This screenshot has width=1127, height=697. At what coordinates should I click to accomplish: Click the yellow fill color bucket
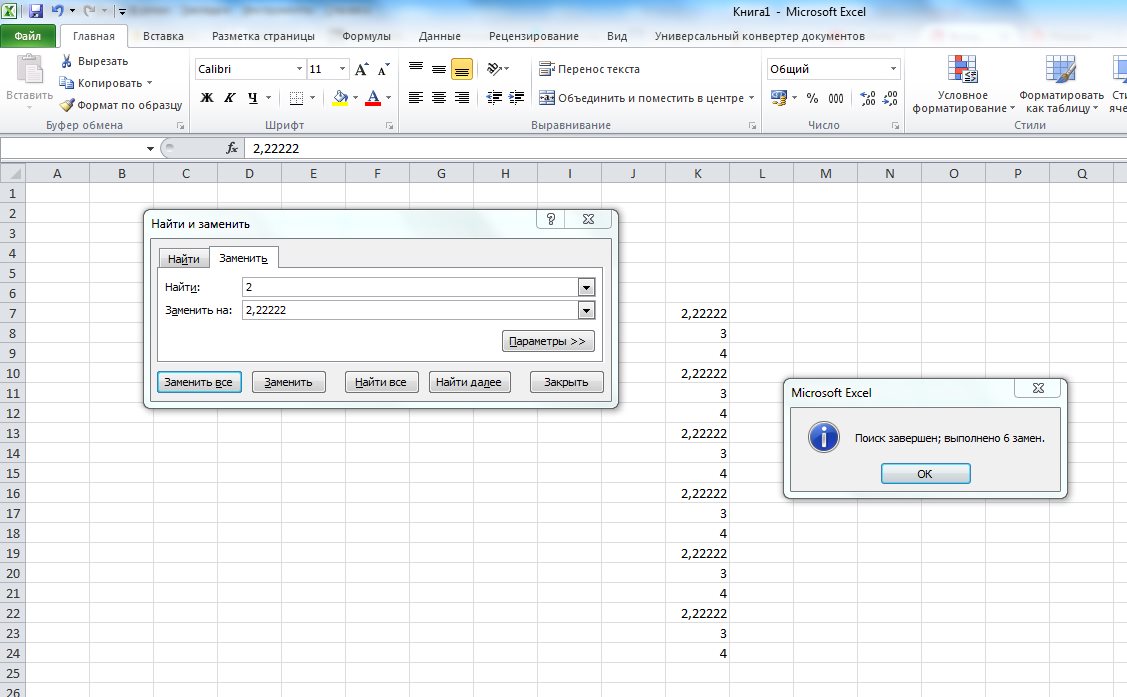click(x=340, y=98)
